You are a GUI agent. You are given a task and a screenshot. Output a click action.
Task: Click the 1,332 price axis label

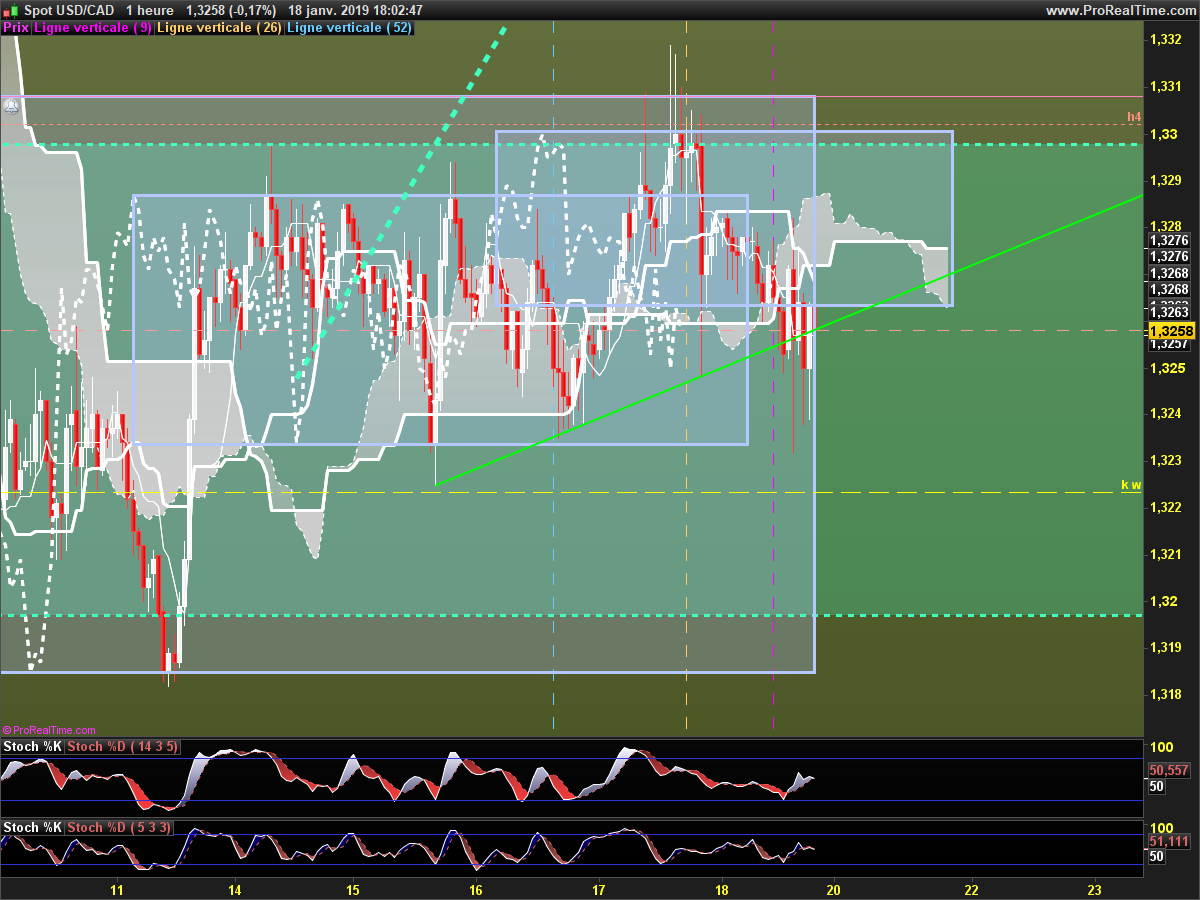pos(1166,40)
